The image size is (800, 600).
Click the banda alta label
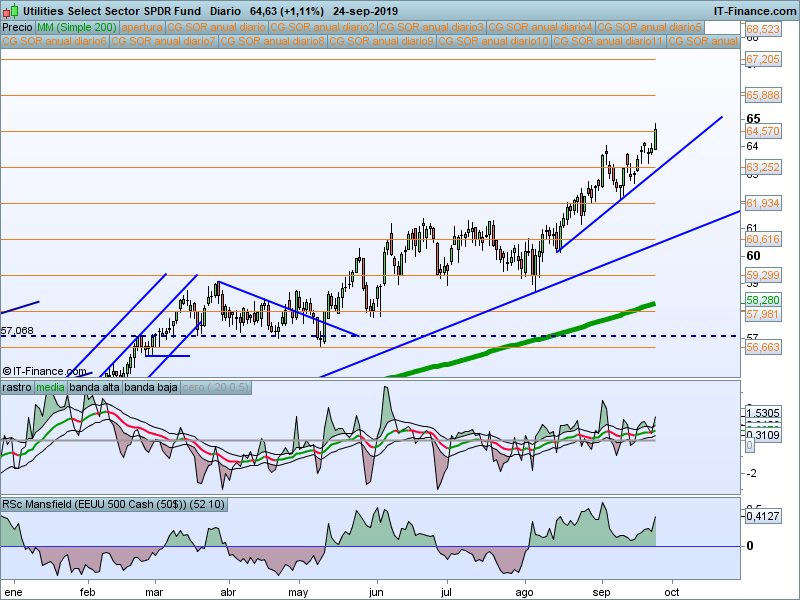pyautogui.click(x=94, y=387)
